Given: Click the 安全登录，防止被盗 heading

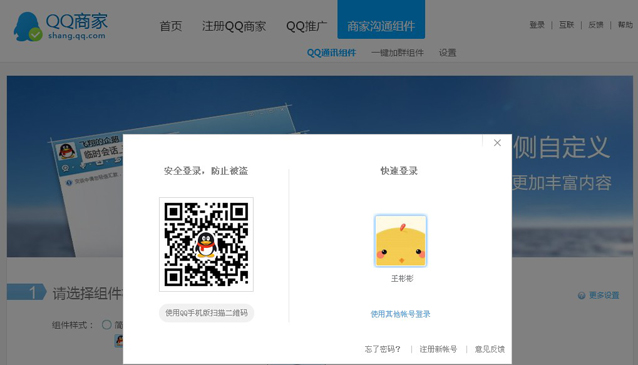Looking at the screenshot, I should tap(206, 171).
